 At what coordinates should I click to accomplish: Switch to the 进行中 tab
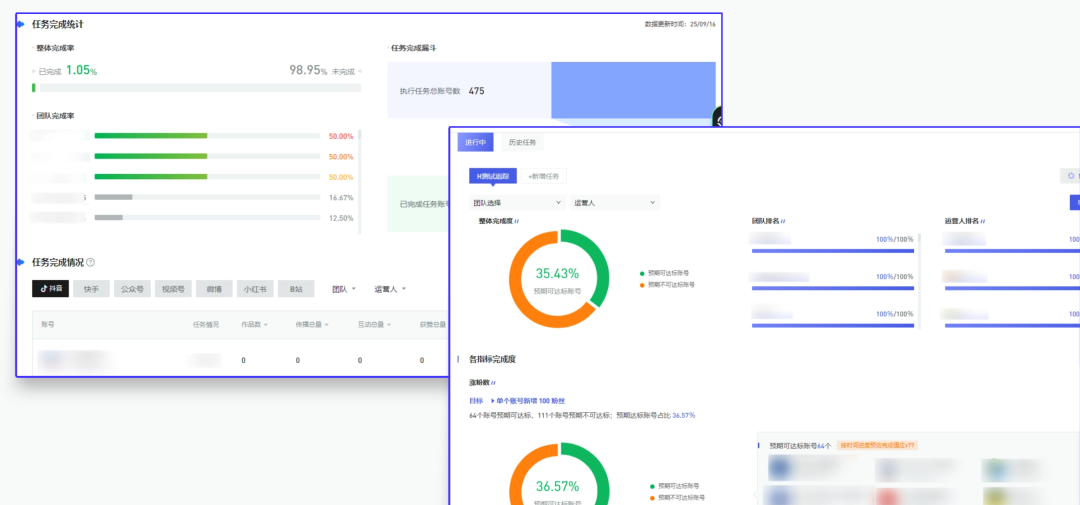pyautogui.click(x=476, y=143)
